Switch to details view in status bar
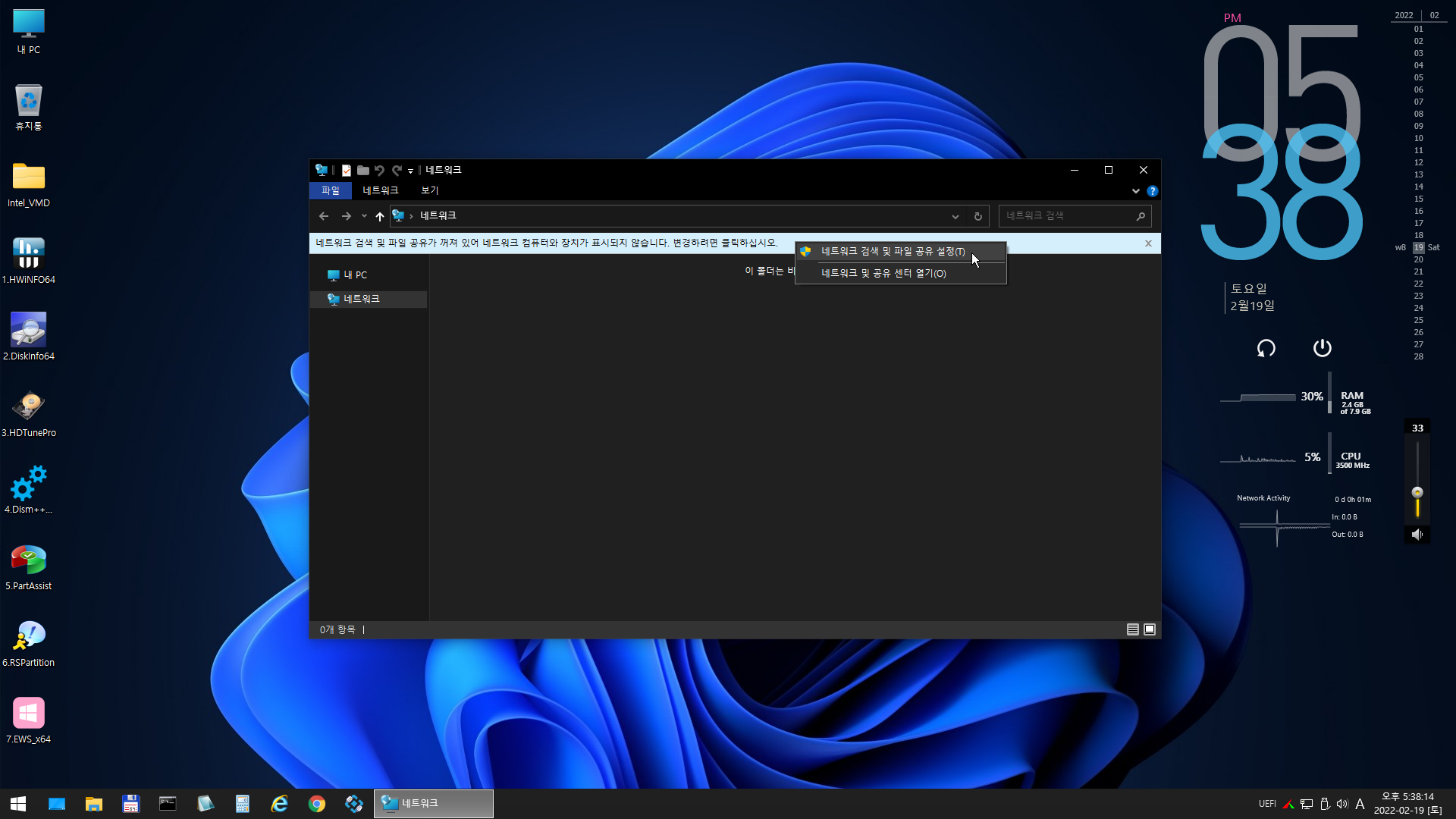This screenshot has height=819, width=1456. click(1133, 629)
